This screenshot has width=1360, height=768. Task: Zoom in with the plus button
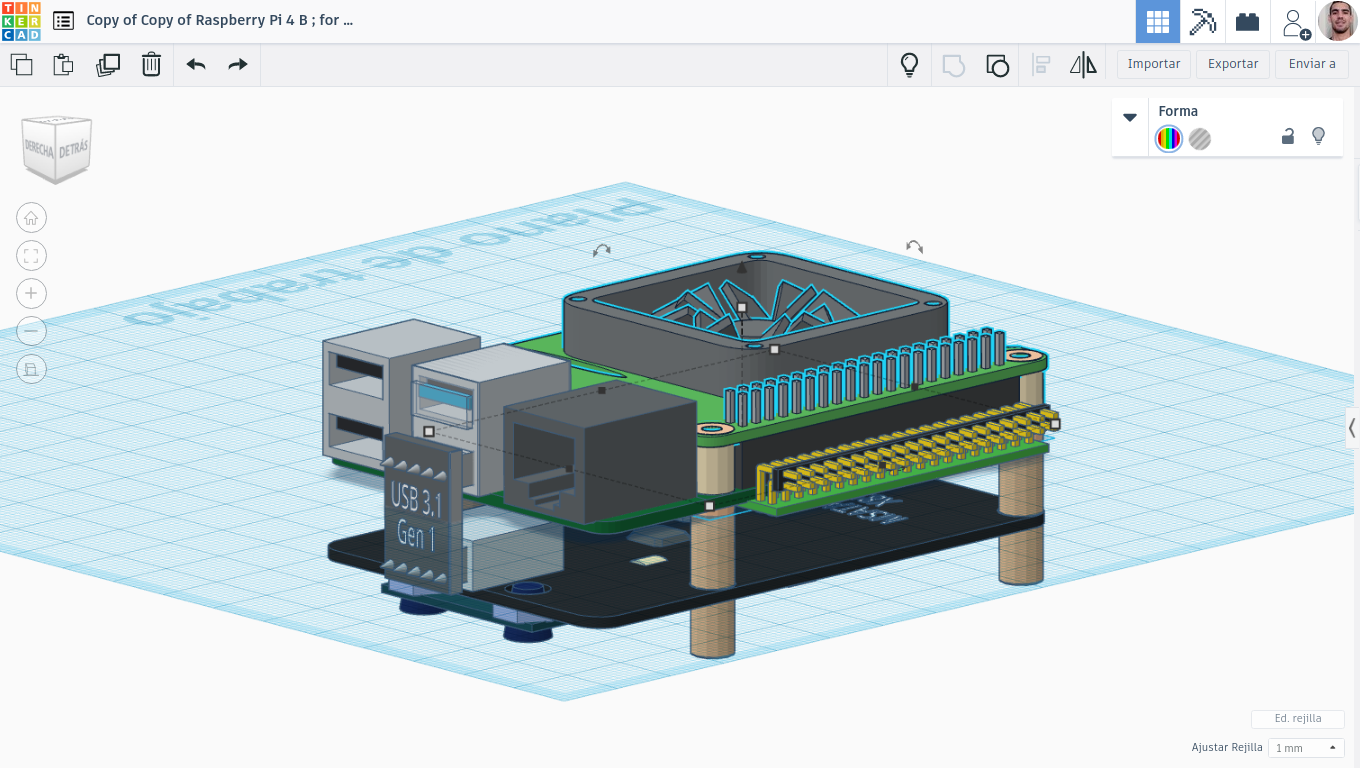click(31, 293)
